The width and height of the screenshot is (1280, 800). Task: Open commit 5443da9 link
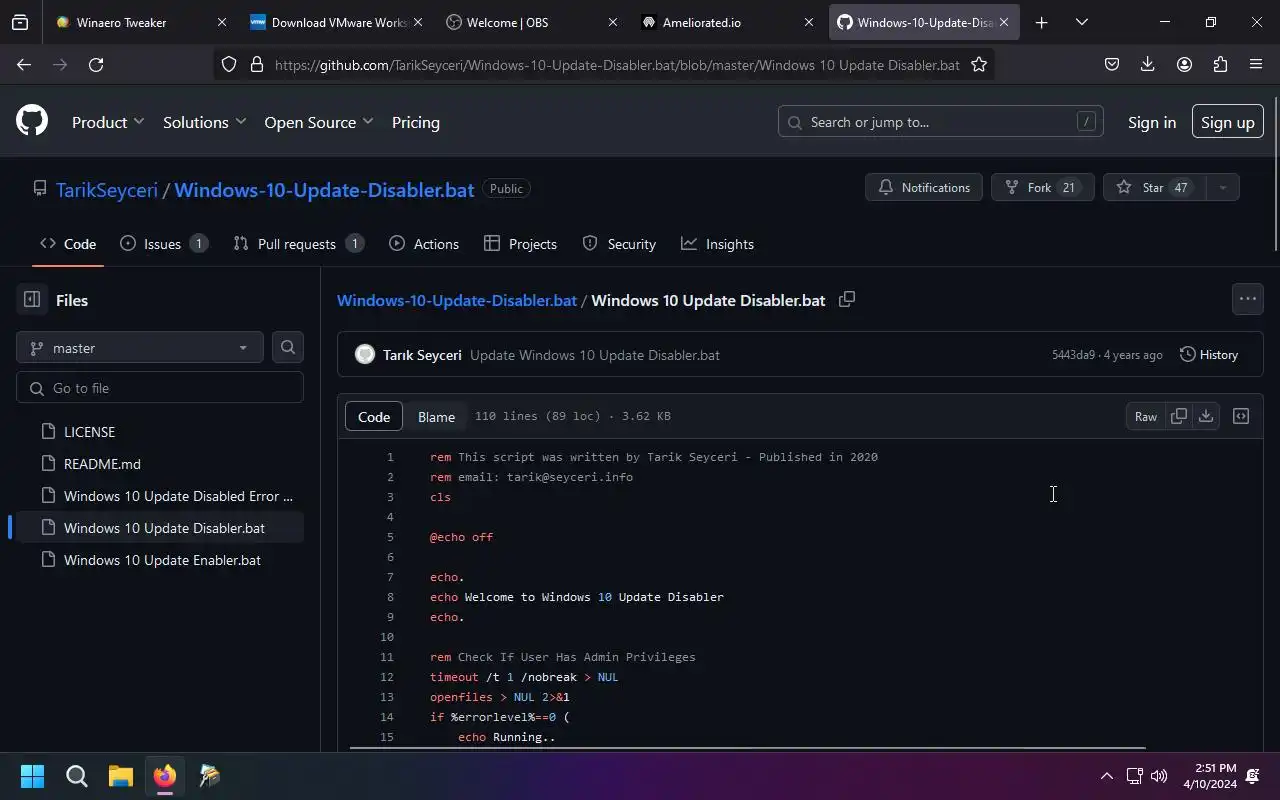(x=1073, y=355)
